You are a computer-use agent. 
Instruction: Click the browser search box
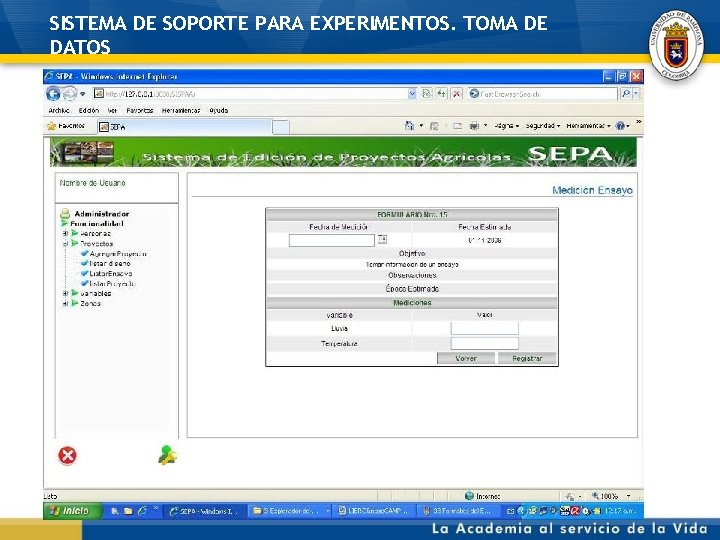coord(543,94)
